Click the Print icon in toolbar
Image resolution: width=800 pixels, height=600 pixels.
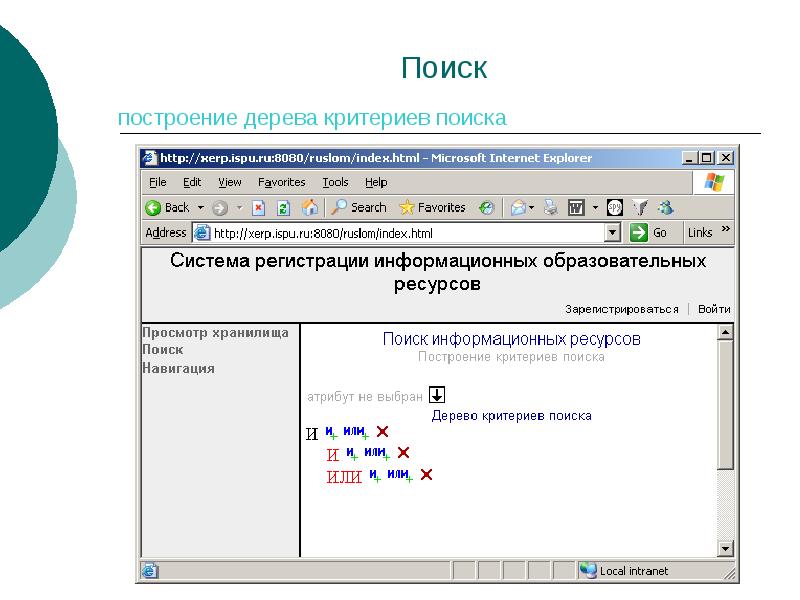point(550,208)
